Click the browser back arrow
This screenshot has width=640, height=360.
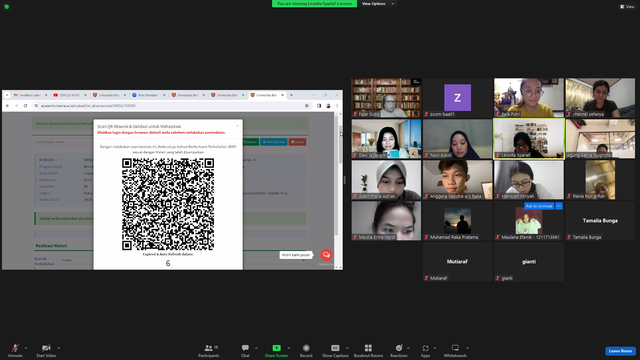pos(7,106)
